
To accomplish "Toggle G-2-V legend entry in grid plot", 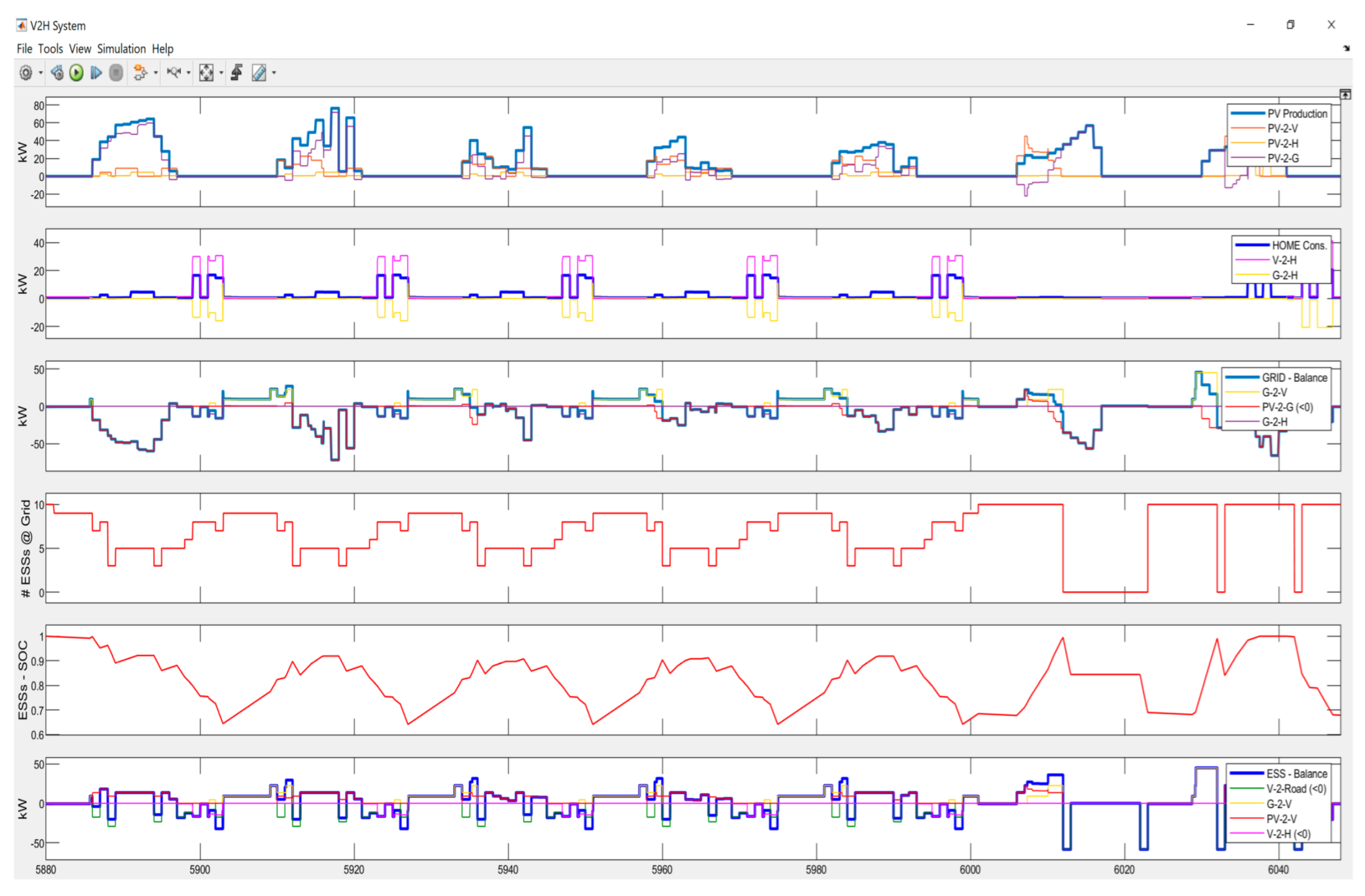I will click(1274, 393).
